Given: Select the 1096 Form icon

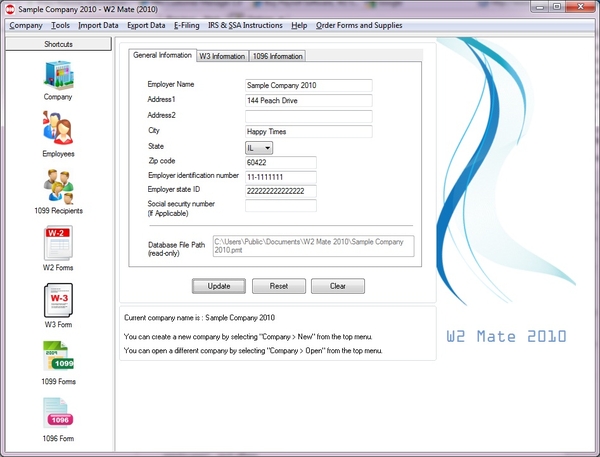Looking at the screenshot, I should tap(57, 414).
